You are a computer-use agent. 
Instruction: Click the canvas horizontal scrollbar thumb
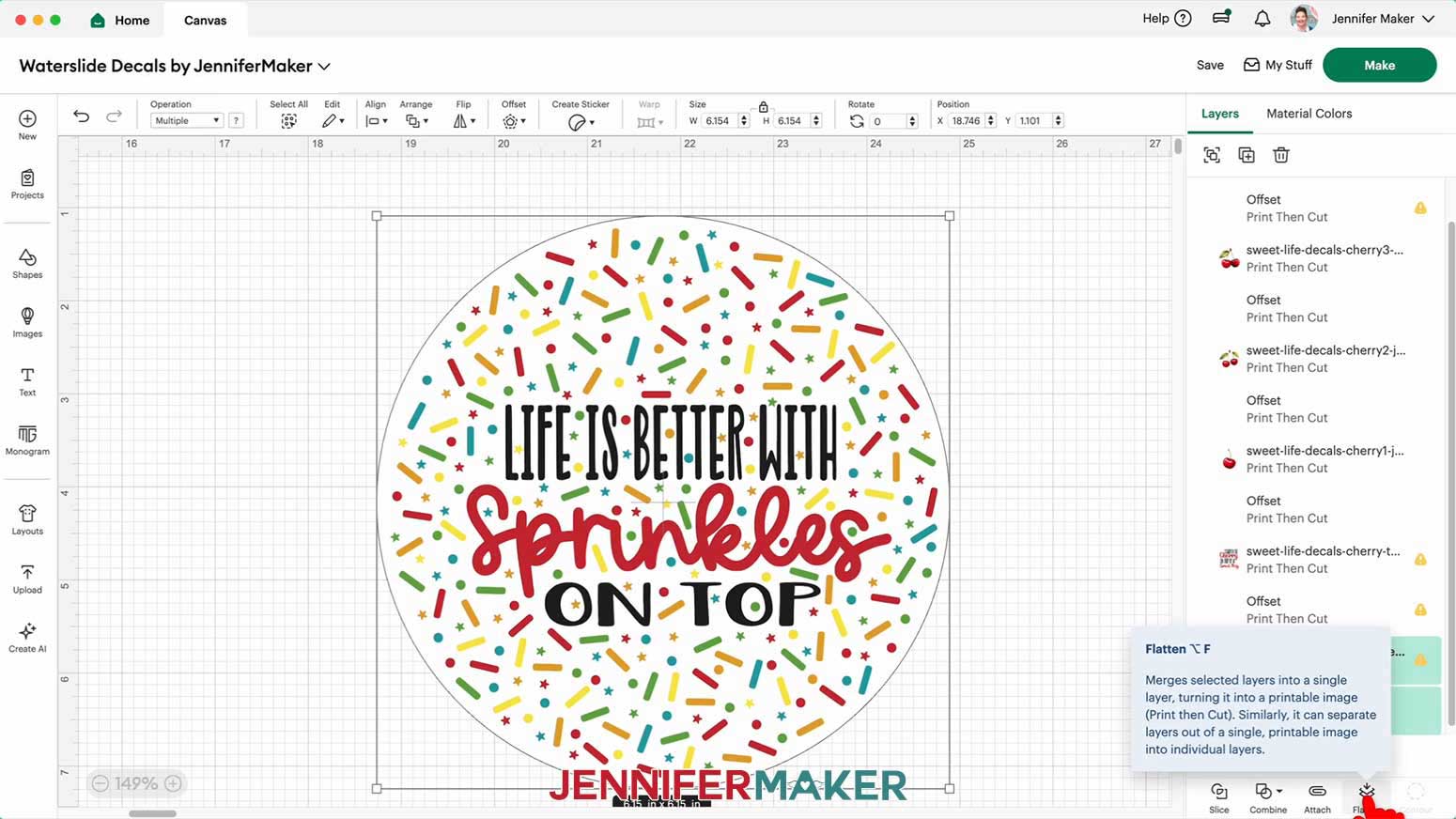(x=152, y=813)
